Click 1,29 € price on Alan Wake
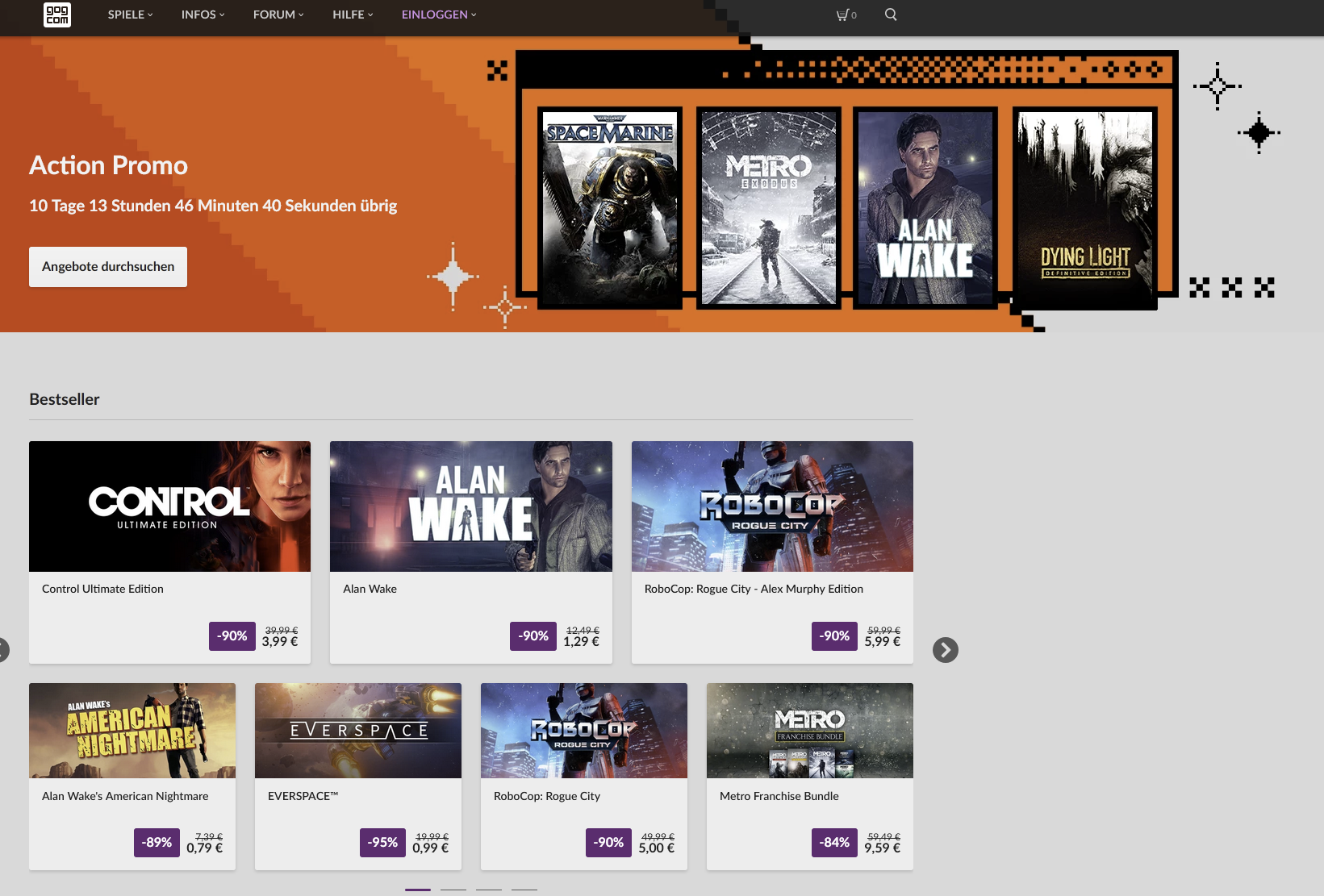Image resolution: width=1324 pixels, height=896 pixels. point(581,642)
